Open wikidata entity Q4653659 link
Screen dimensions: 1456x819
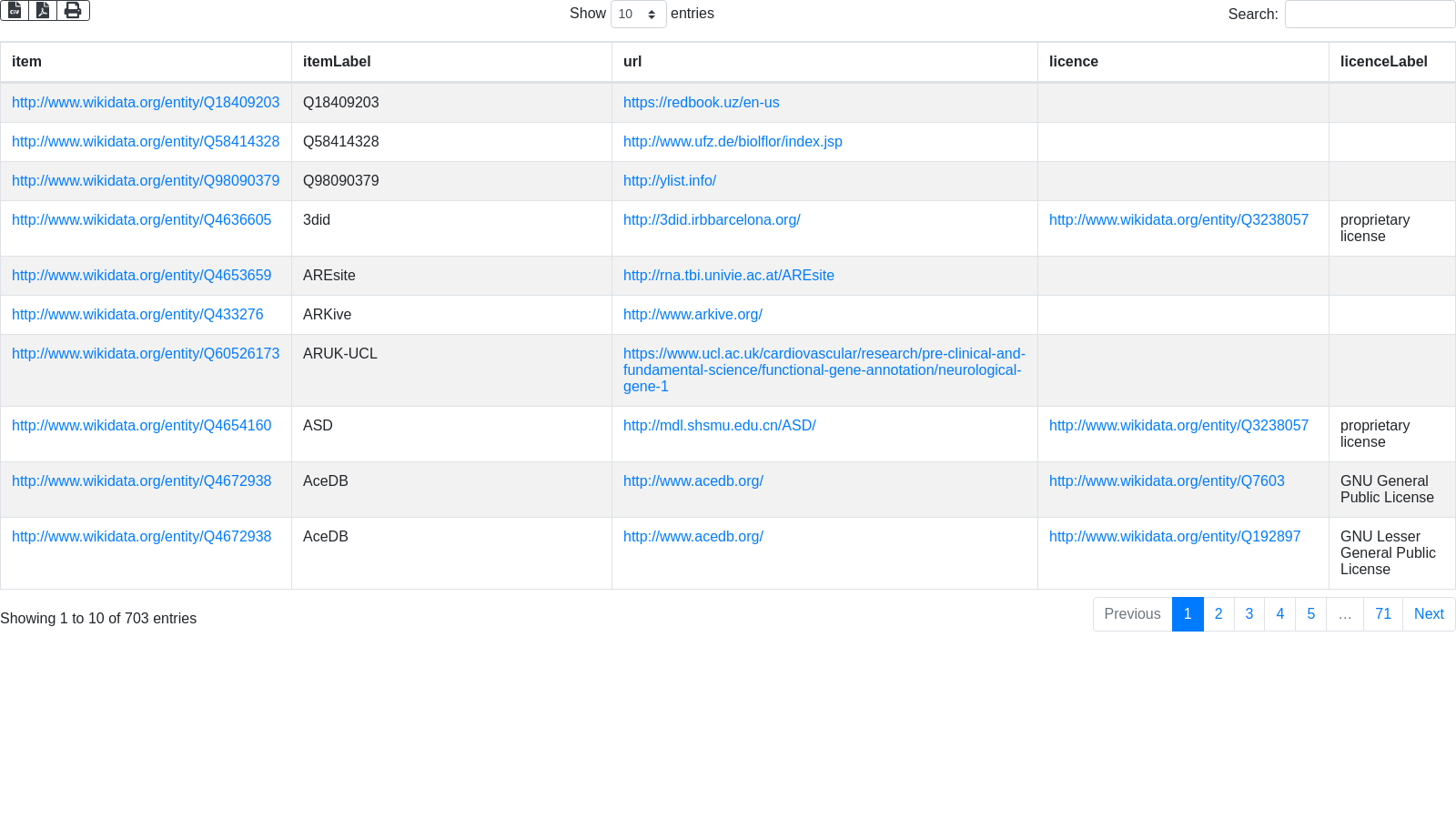[141, 276]
